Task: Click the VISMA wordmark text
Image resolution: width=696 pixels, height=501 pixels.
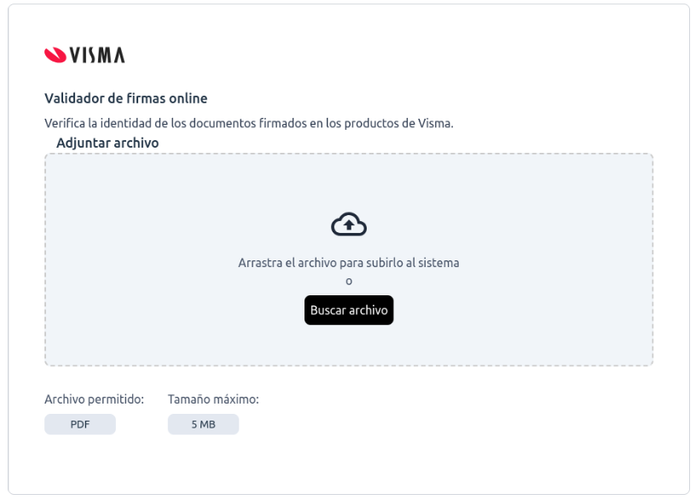Action: pos(98,55)
